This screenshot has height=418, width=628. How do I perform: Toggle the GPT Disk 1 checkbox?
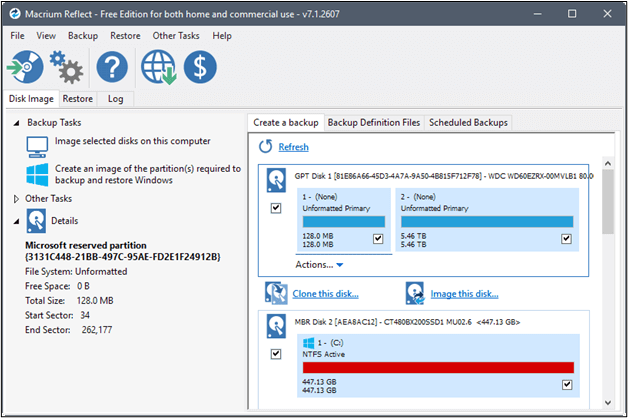[276, 208]
